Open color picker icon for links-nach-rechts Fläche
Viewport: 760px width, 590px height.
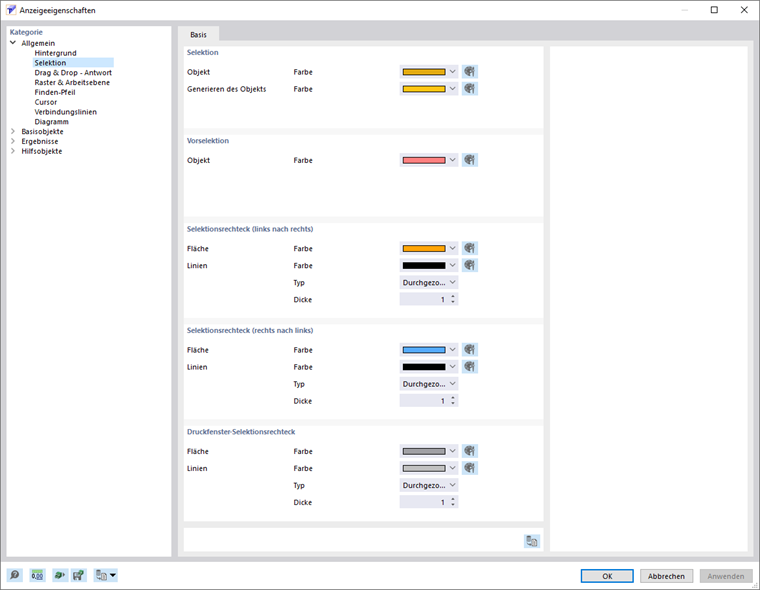(470, 248)
